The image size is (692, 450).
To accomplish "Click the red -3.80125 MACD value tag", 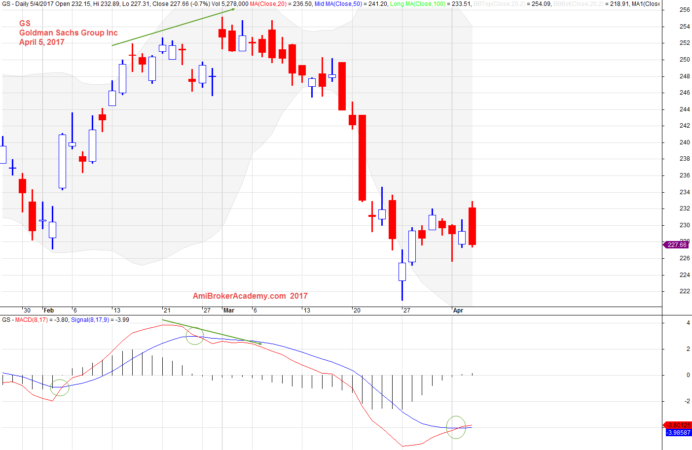I will 678,425.
